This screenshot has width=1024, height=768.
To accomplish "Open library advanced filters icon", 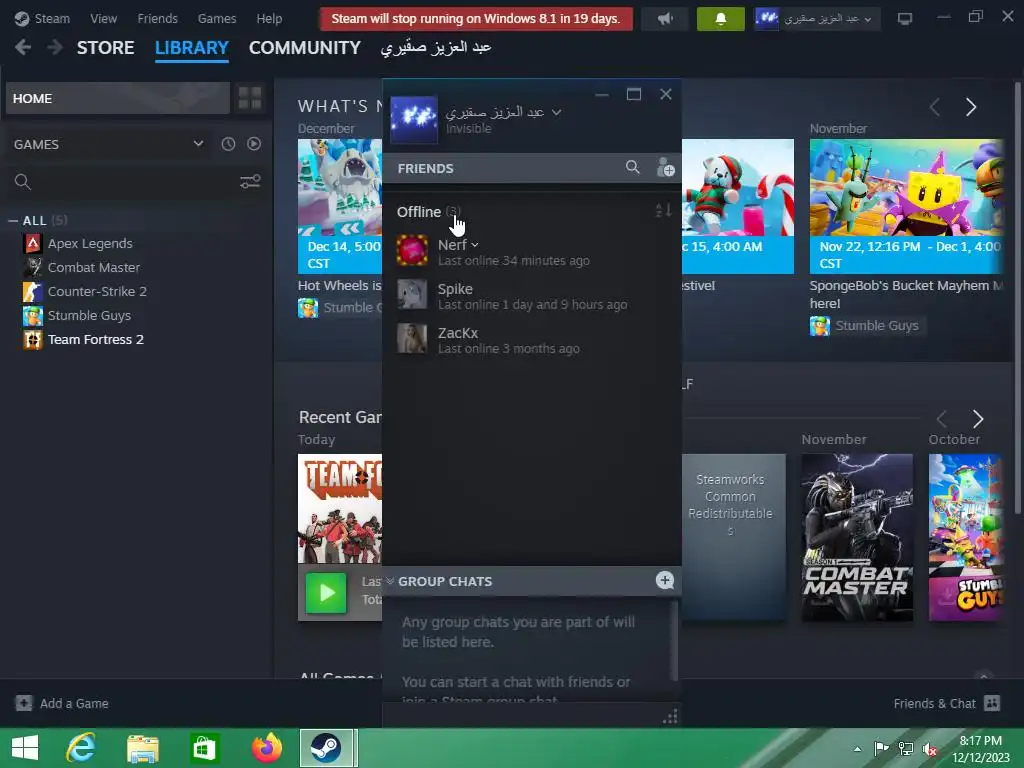I will point(250,182).
